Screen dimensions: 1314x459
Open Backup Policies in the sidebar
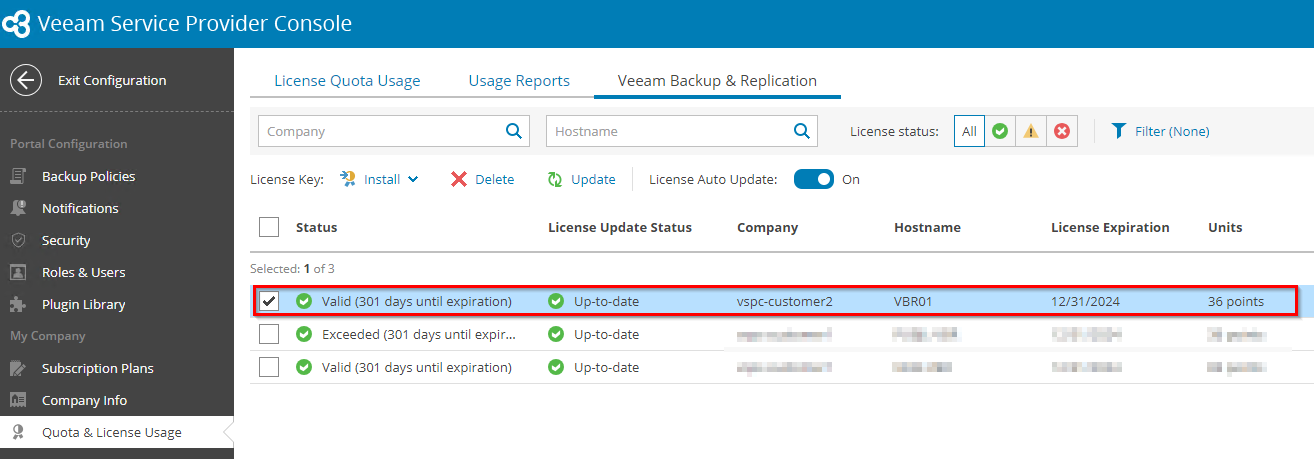(88, 176)
